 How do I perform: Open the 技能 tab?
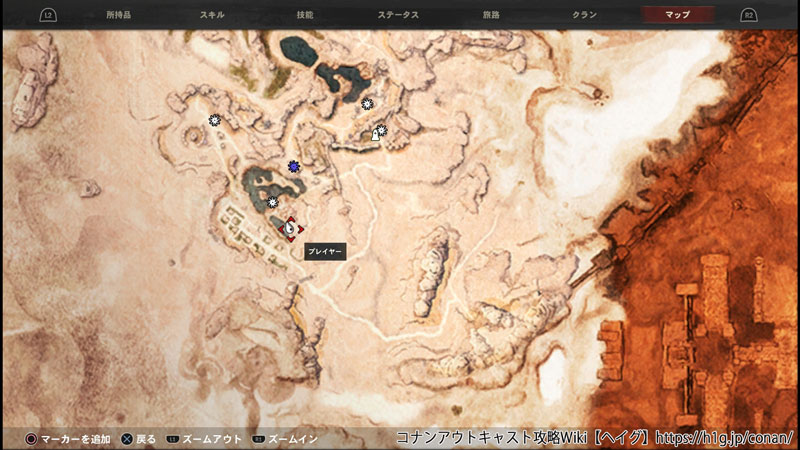coord(305,15)
